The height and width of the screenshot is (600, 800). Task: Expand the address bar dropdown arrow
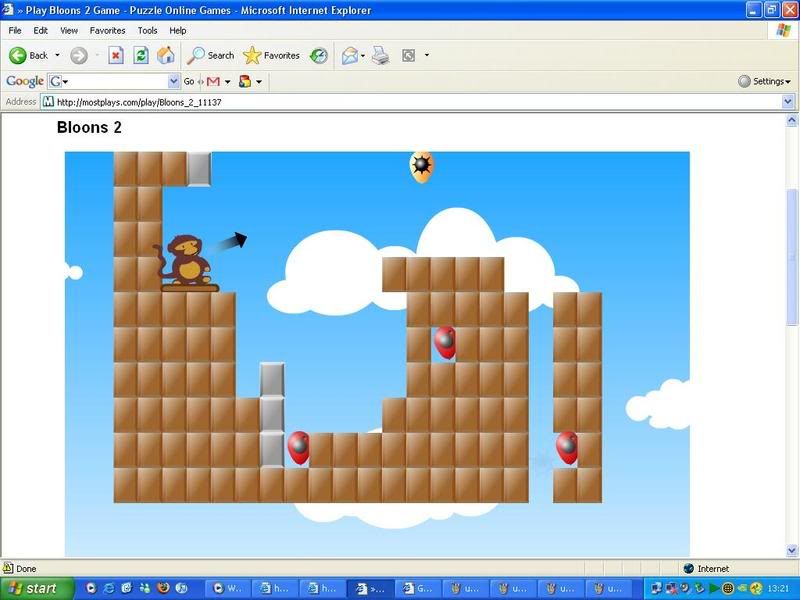click(x=788, y=102)
